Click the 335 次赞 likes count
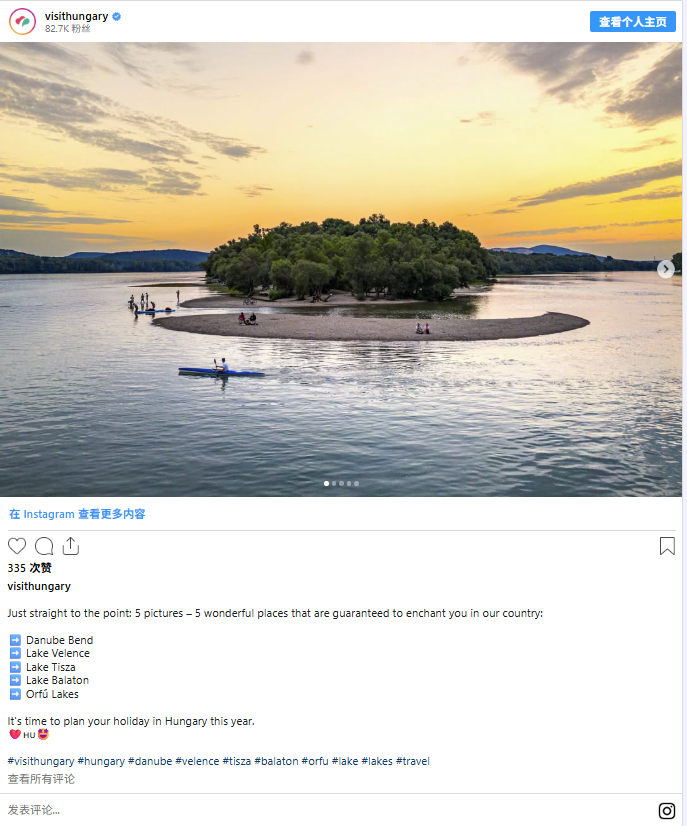 point(30,568)
